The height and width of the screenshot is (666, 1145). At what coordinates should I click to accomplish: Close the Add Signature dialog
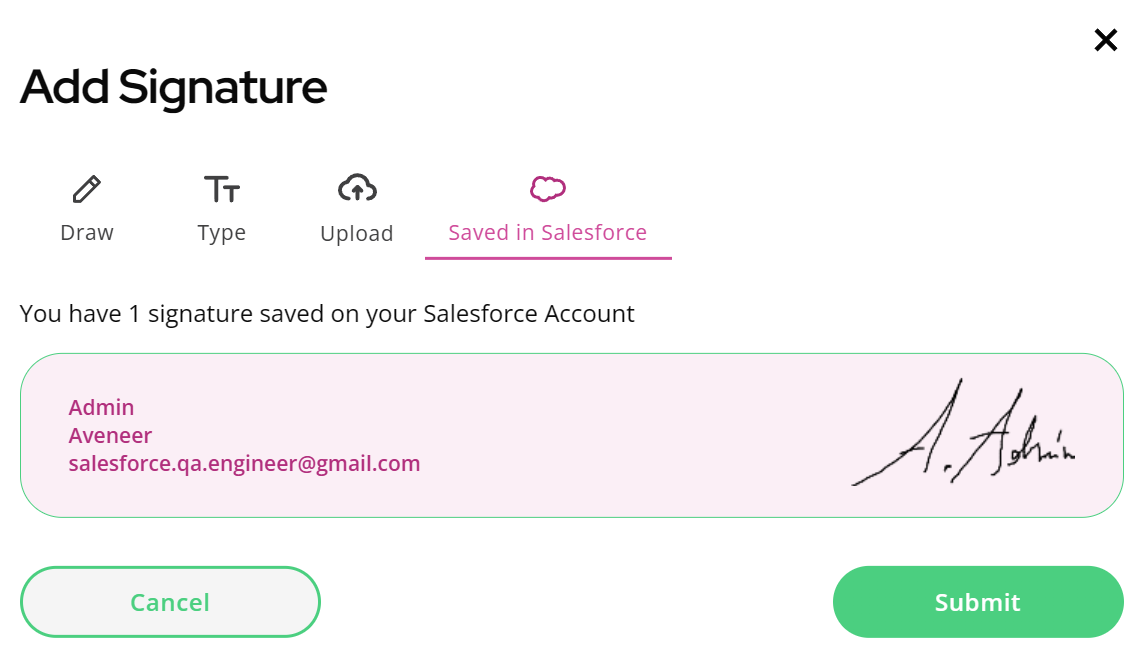[1106, 39]
